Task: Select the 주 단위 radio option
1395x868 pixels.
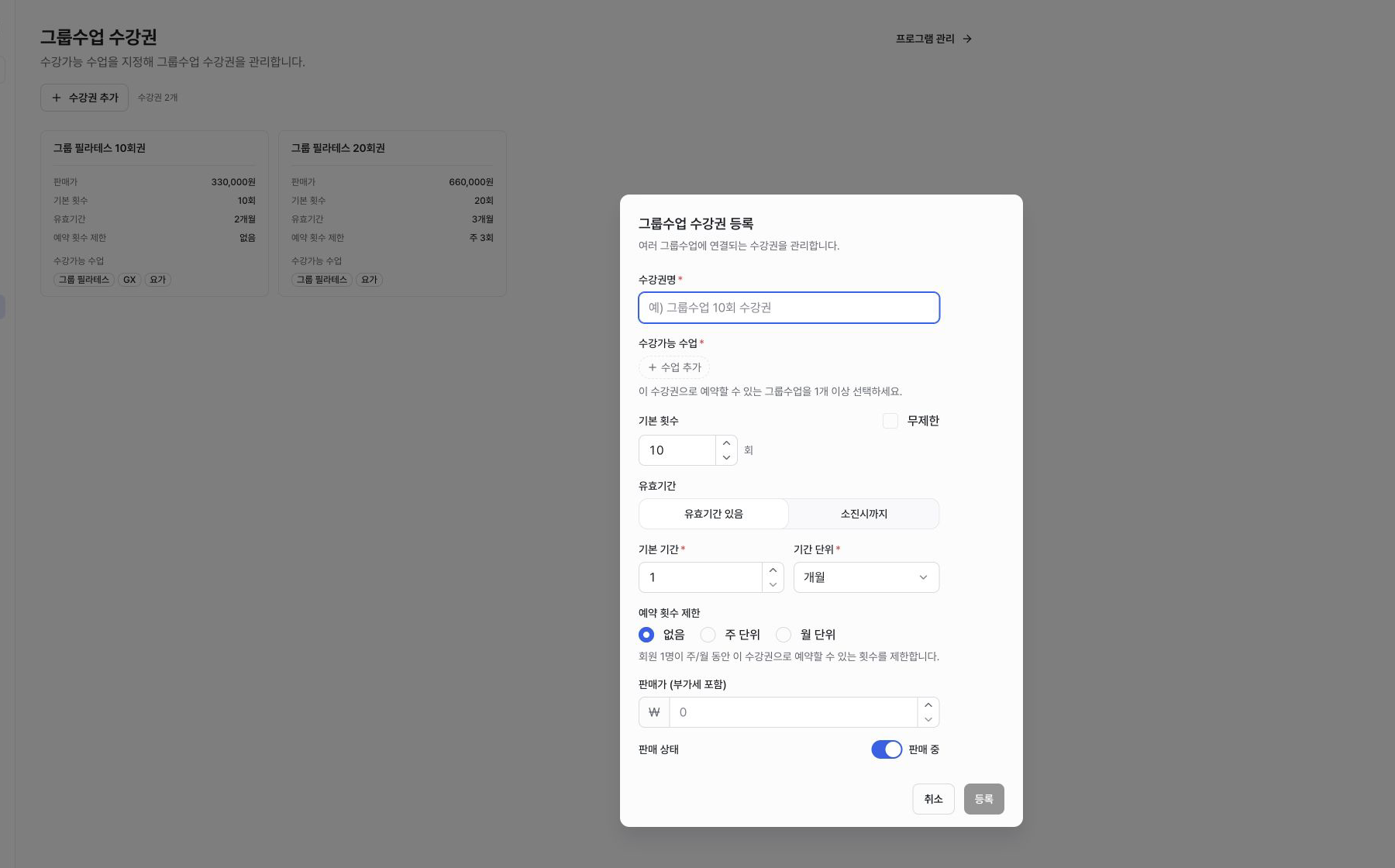Action: tap(708, 635)
